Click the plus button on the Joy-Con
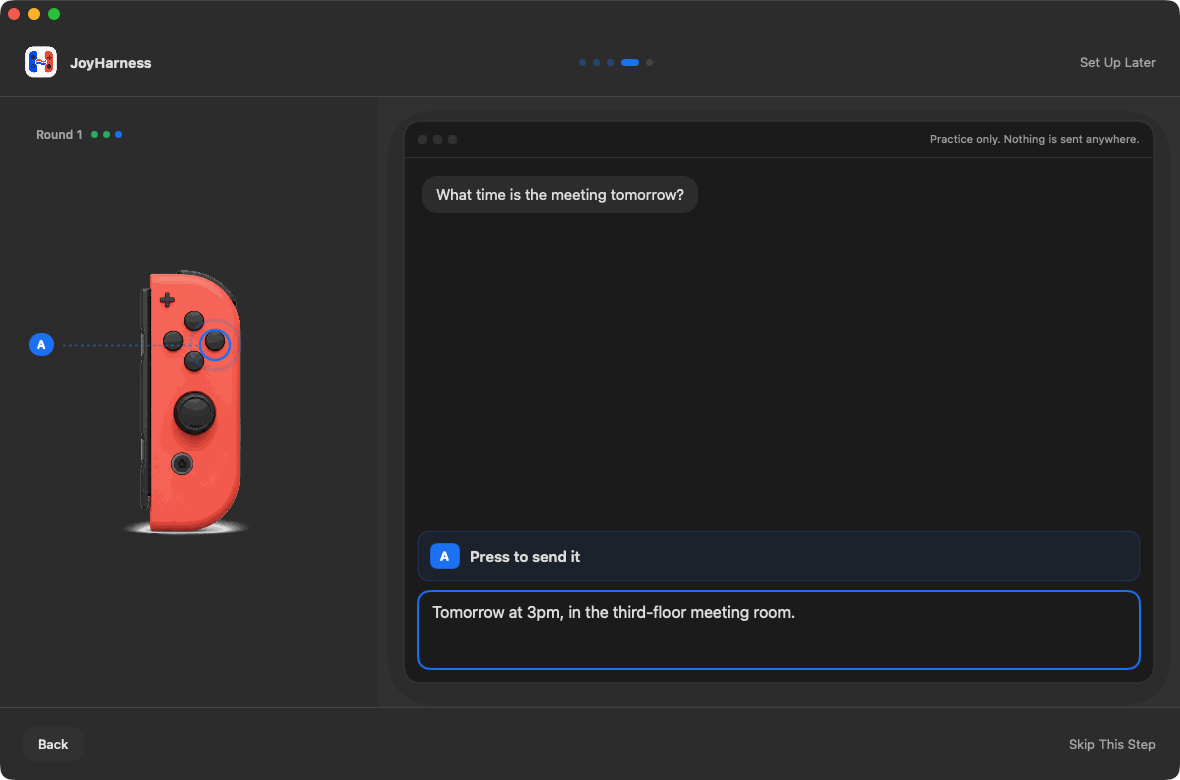The image size is (1180, 780). point(167,300)
